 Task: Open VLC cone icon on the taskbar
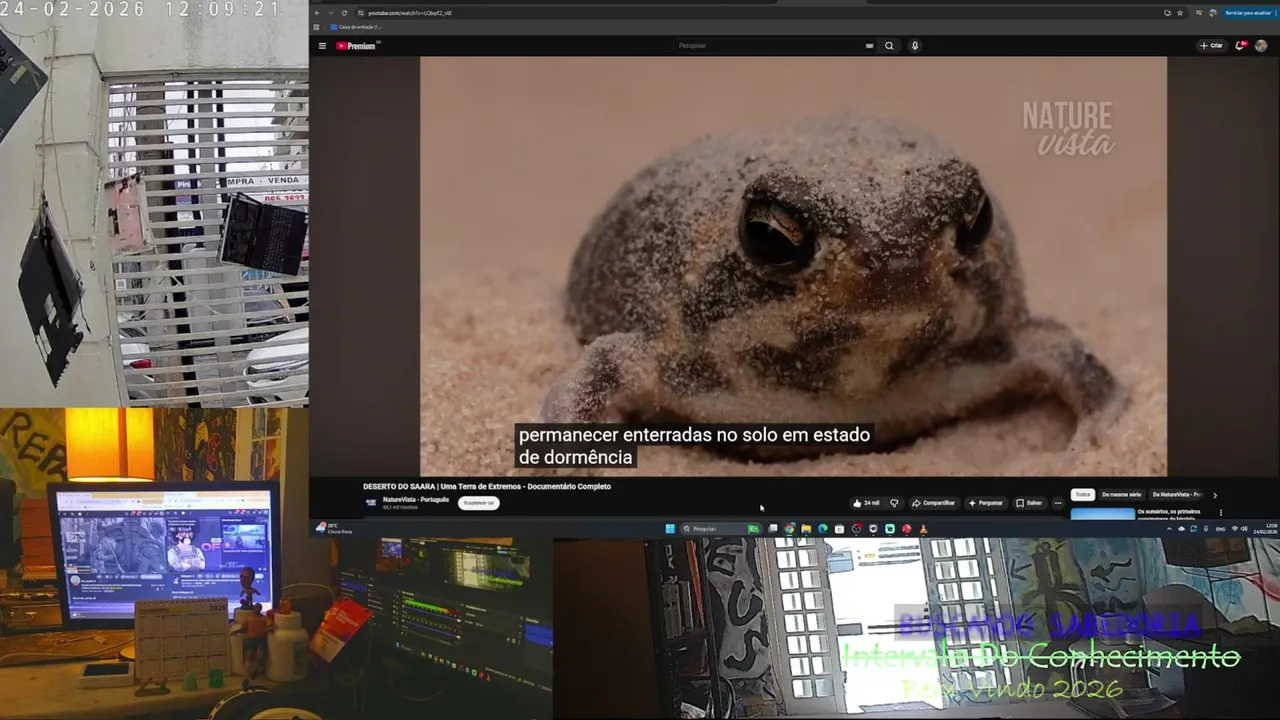click(923, 529)
